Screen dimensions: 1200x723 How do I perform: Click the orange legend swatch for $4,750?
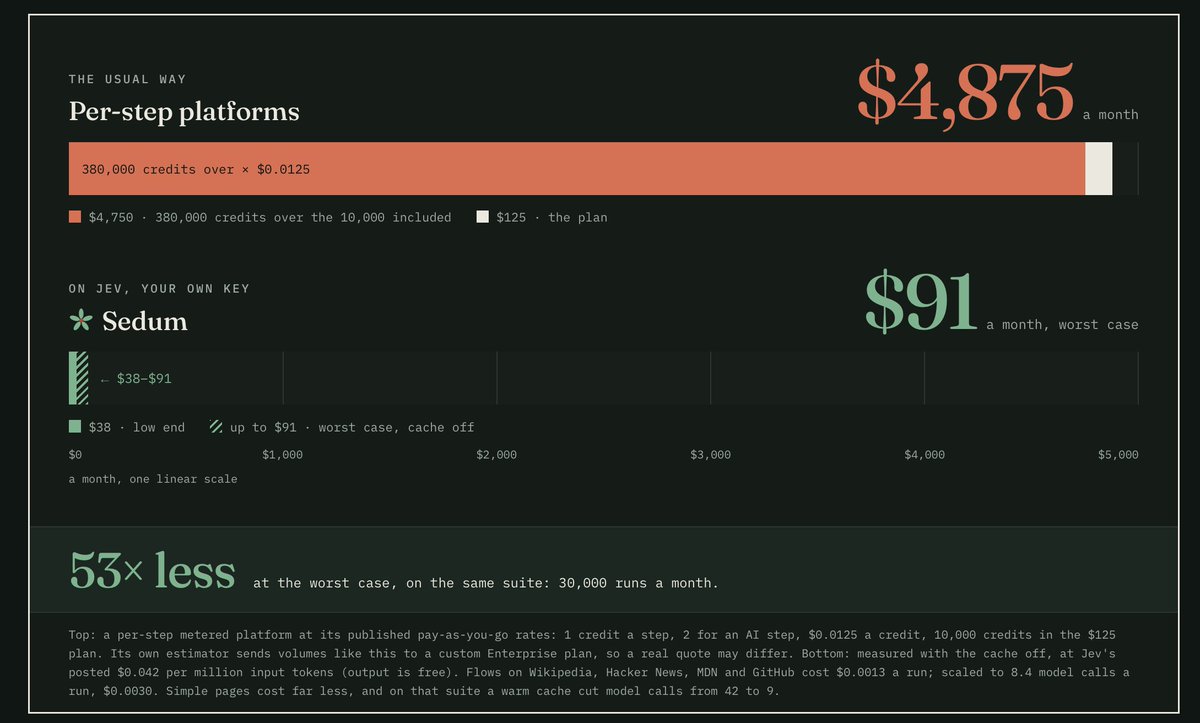point(75,217)
